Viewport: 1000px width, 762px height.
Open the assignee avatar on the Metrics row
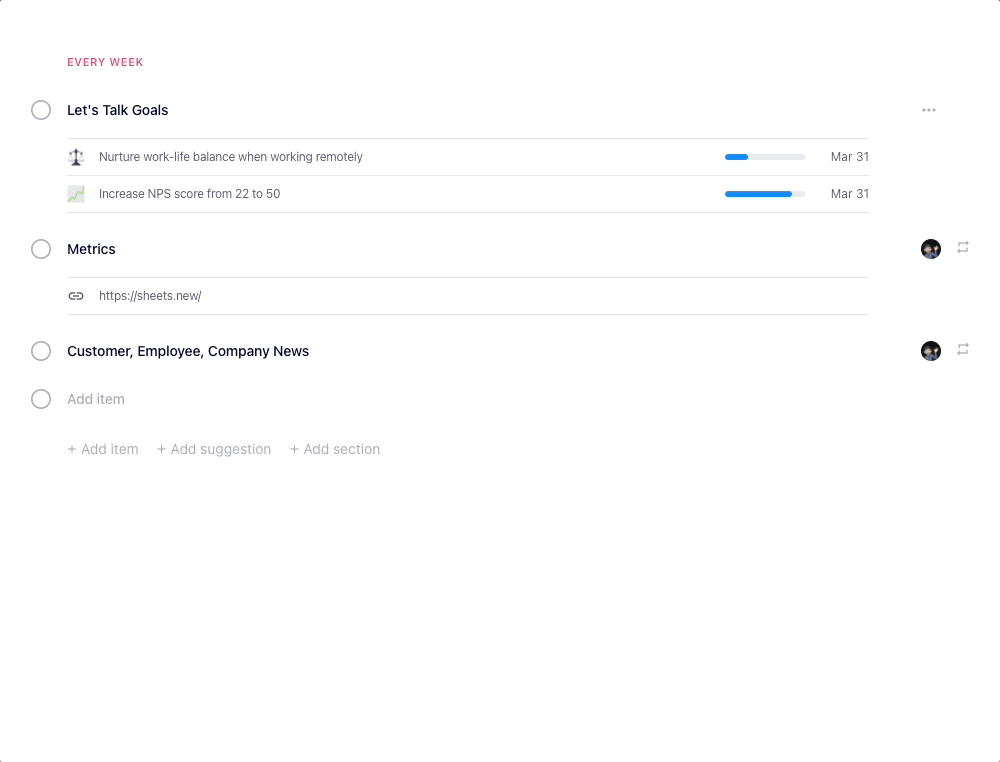click(x=931, y=249)
